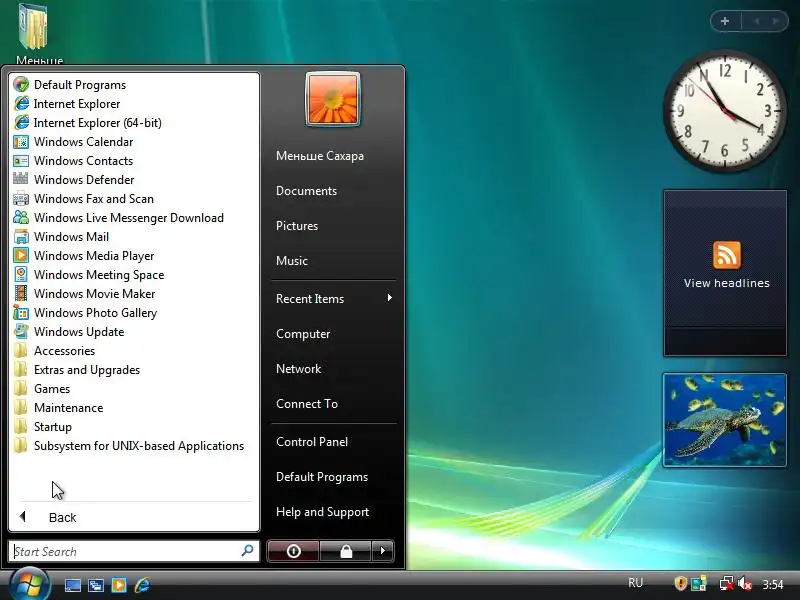Click the RU language bar indicator
This screenshot has width=800, height=600.
tap(635, 583)
